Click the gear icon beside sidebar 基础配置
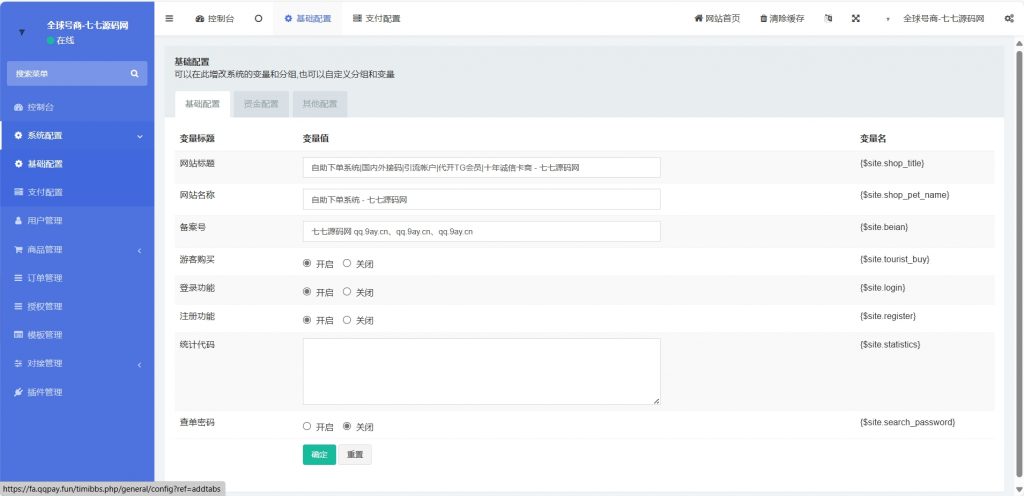 click(18, 164)
